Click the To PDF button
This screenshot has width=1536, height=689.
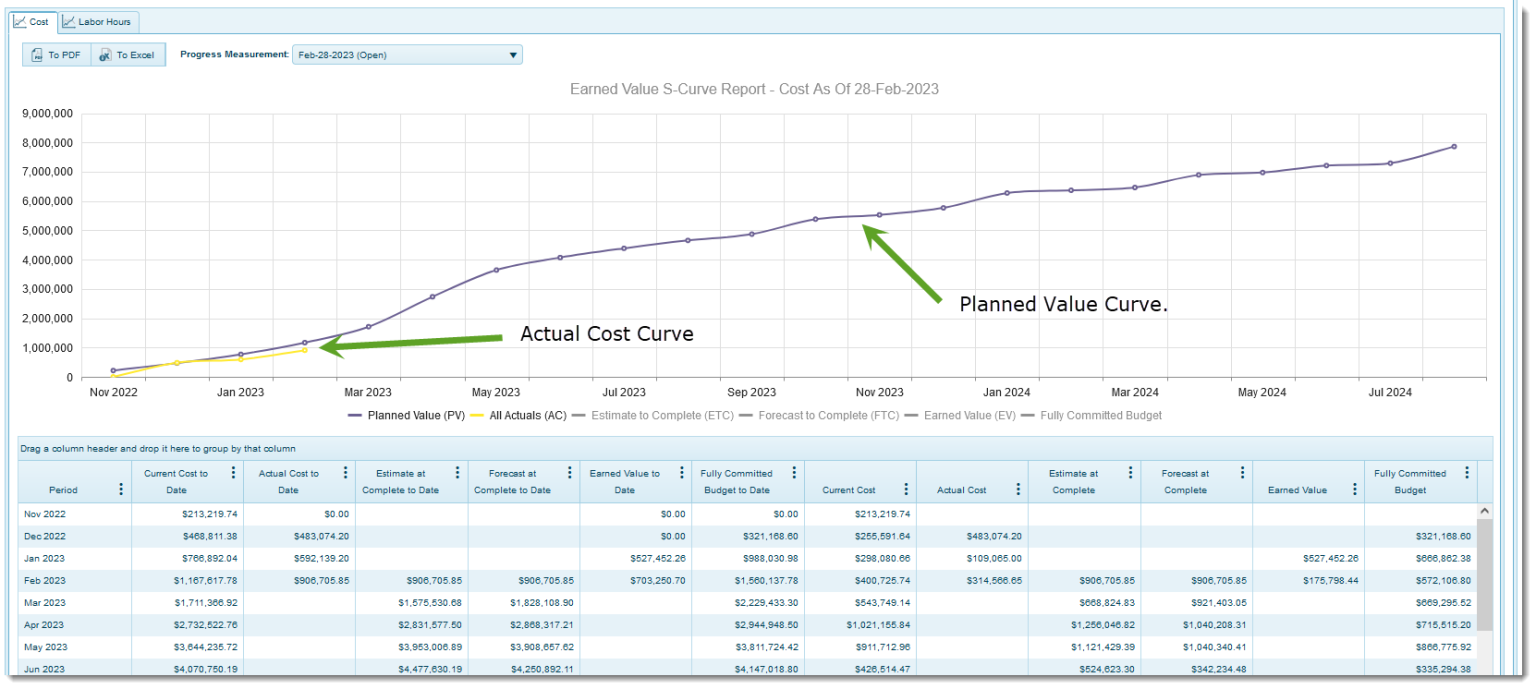[56, 55]
